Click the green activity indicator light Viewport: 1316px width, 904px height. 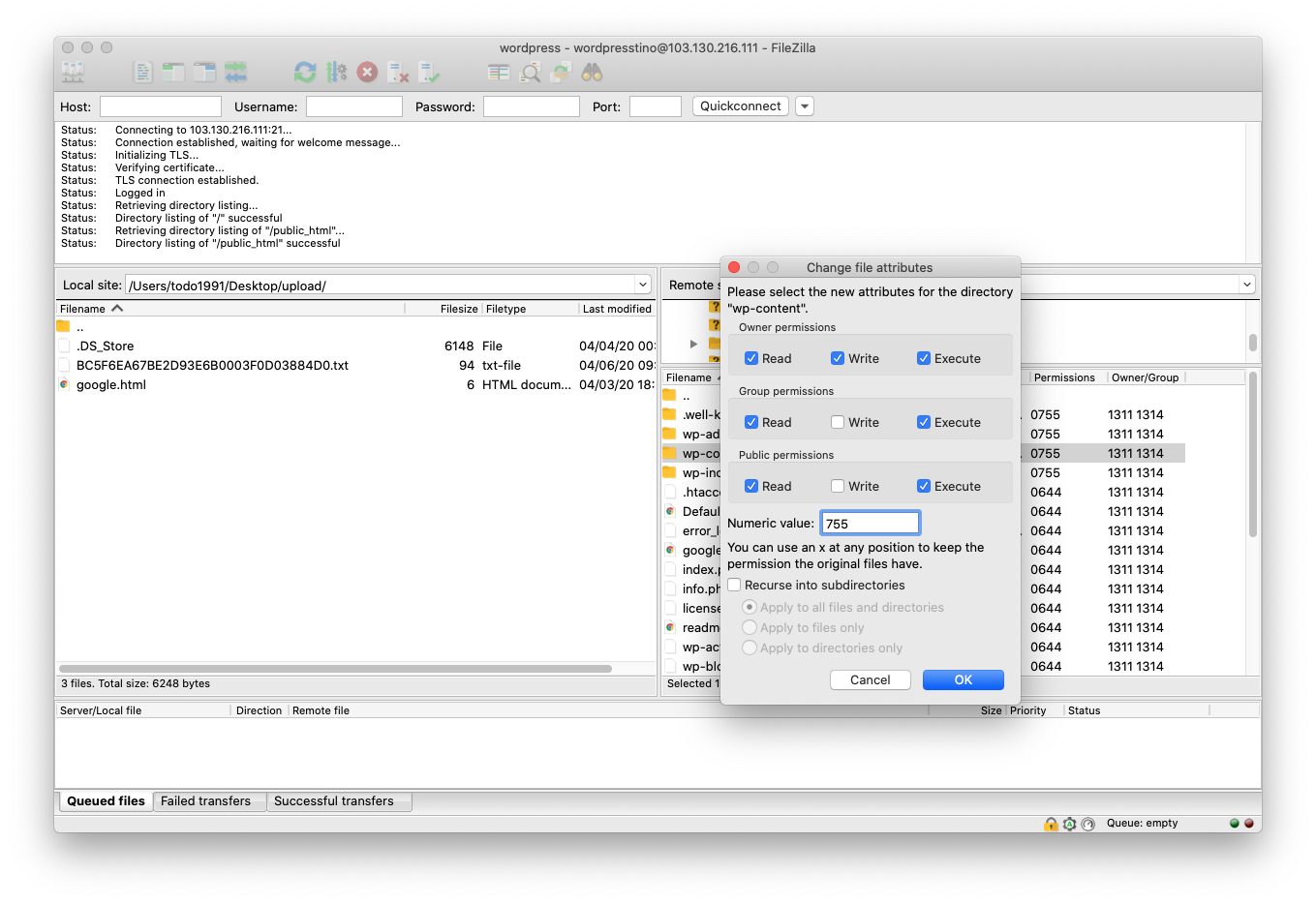[1235, 824]
